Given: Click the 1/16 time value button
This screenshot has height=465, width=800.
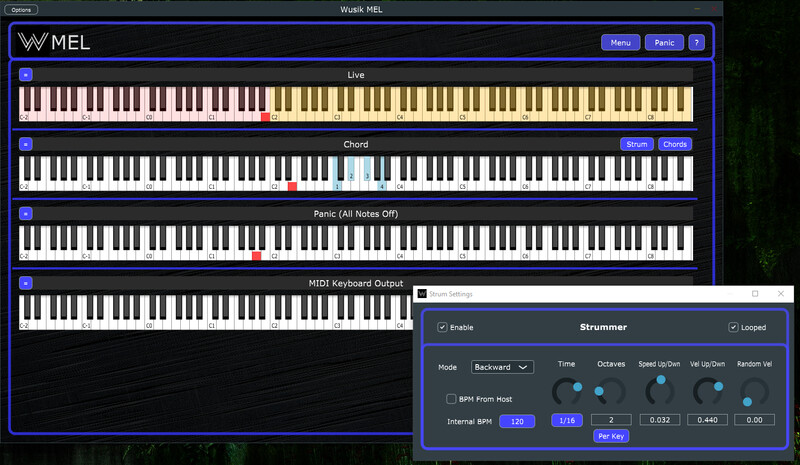Looking at the screenshot, I should pos(567,420).
